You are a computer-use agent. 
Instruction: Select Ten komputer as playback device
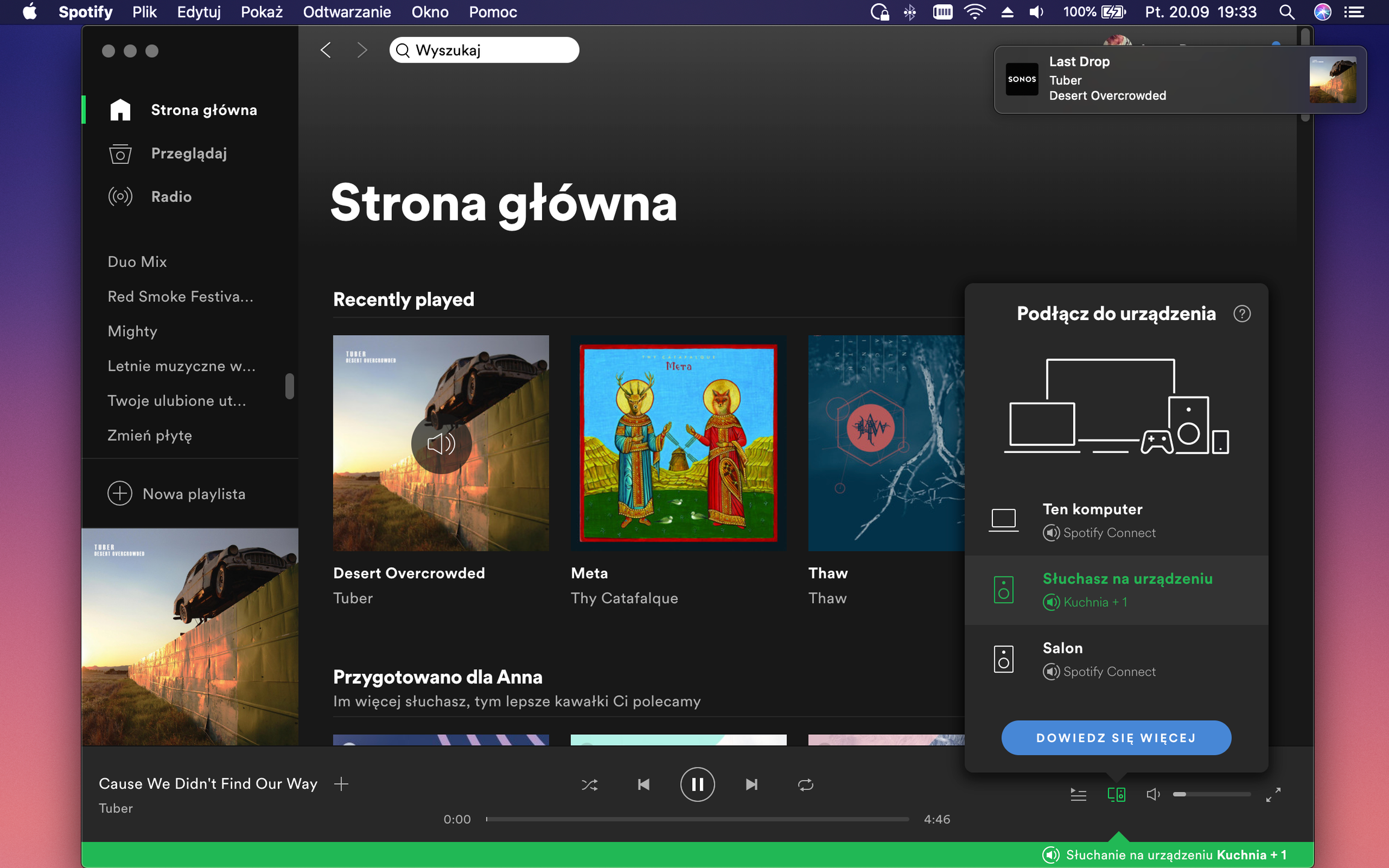pos(1117,520)
